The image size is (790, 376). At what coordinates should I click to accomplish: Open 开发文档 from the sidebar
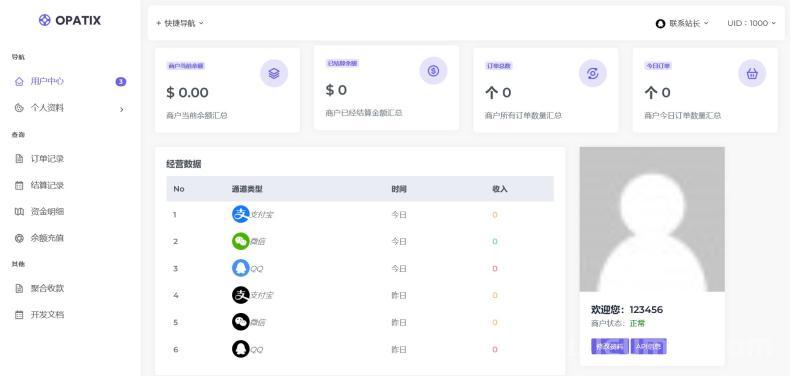click(x=47, y=315)
